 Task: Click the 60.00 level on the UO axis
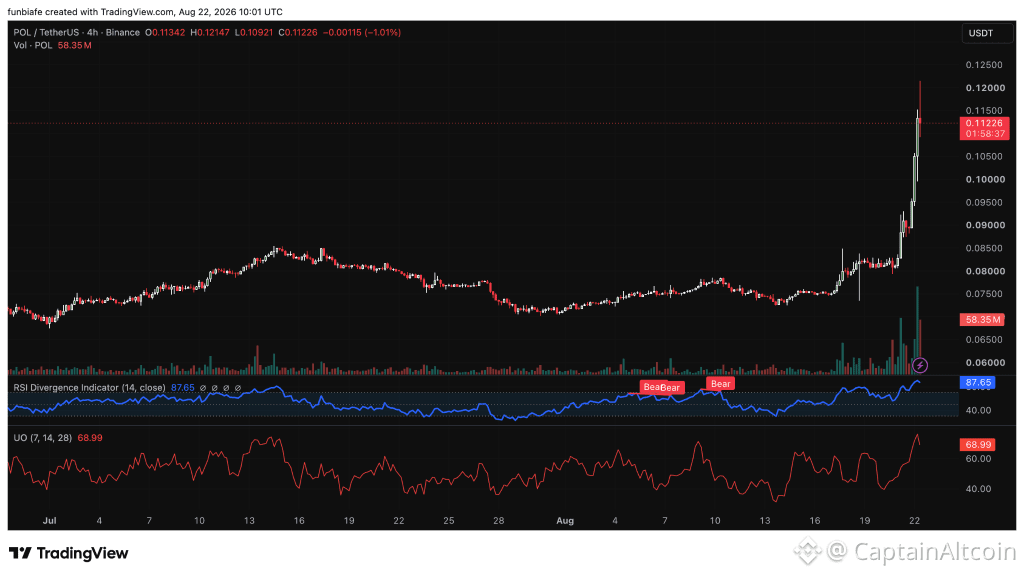tap(978, 458)
